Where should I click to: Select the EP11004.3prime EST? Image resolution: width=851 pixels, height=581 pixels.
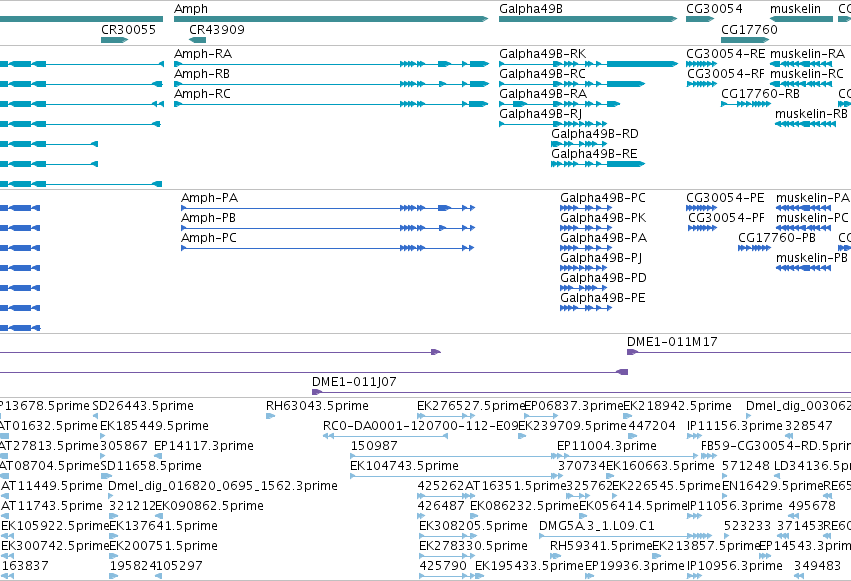click(628, 456)
